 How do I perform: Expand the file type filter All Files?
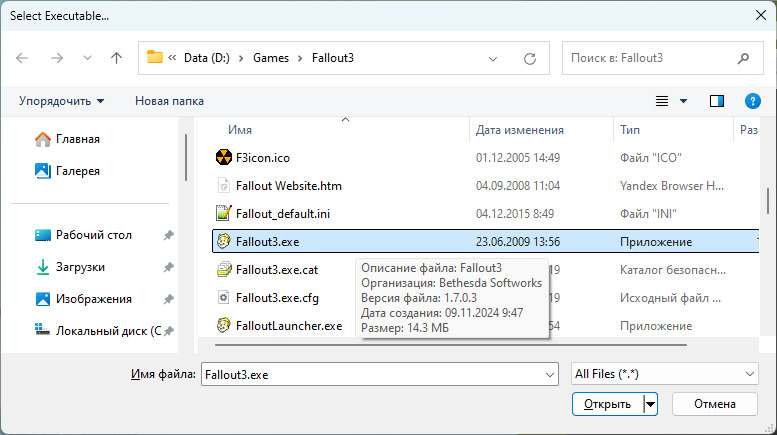click(662, 373)
